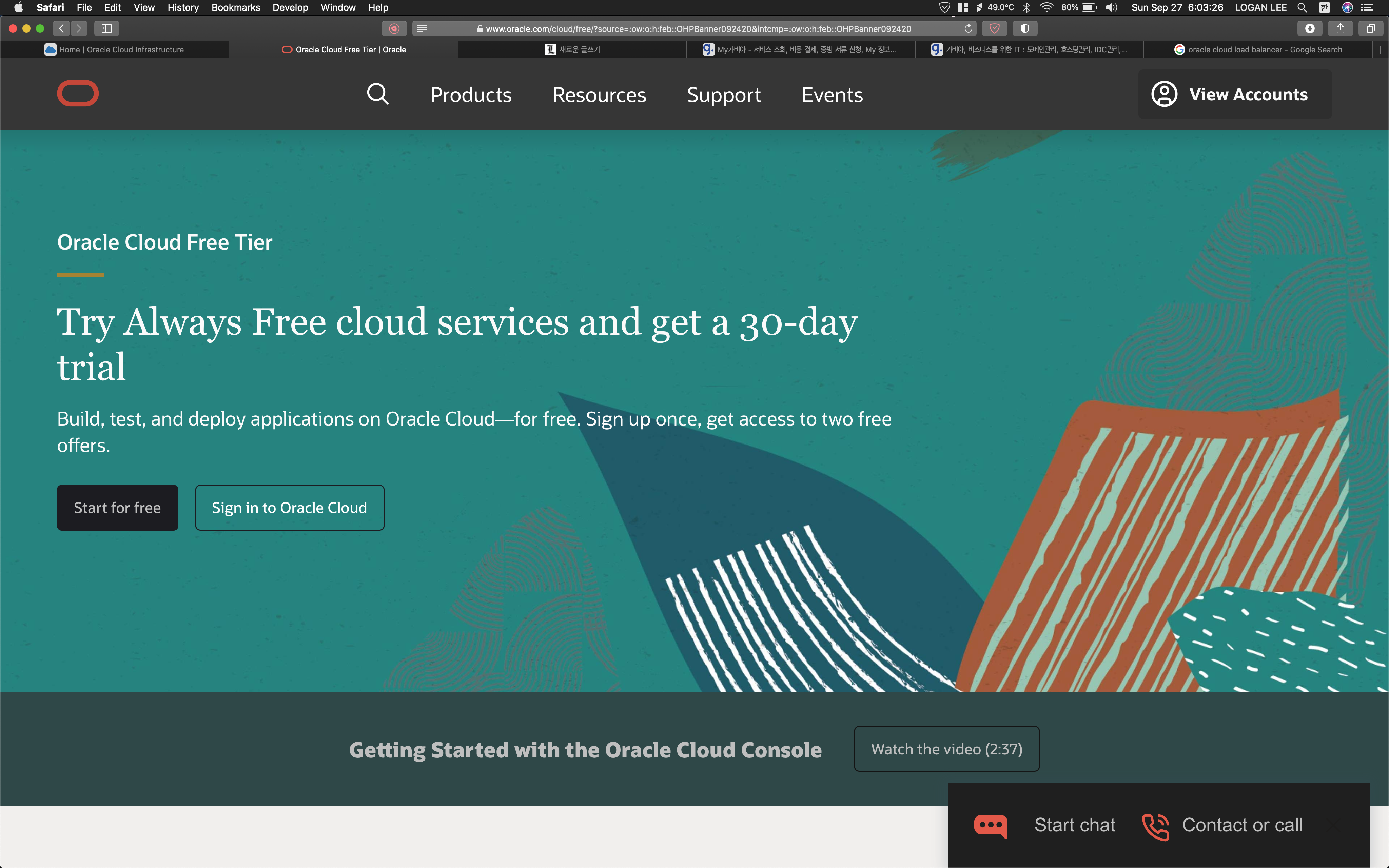Switch to the oracle cloud load balancer Google tab

pyautogui.click(x=1258, y=50)
